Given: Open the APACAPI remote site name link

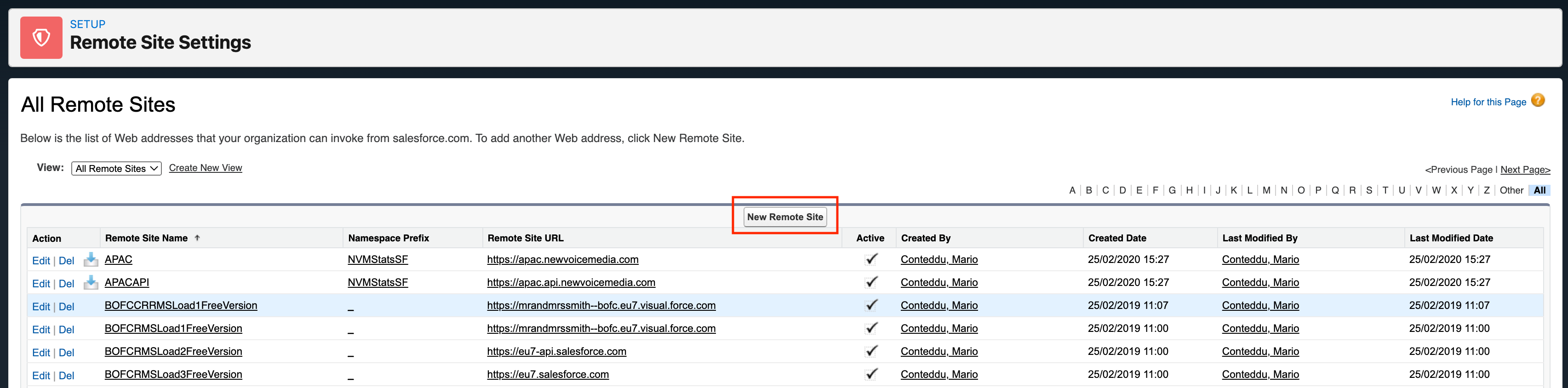Looking at the screenshot, I should pyautogui.click(x=126, y=283).
